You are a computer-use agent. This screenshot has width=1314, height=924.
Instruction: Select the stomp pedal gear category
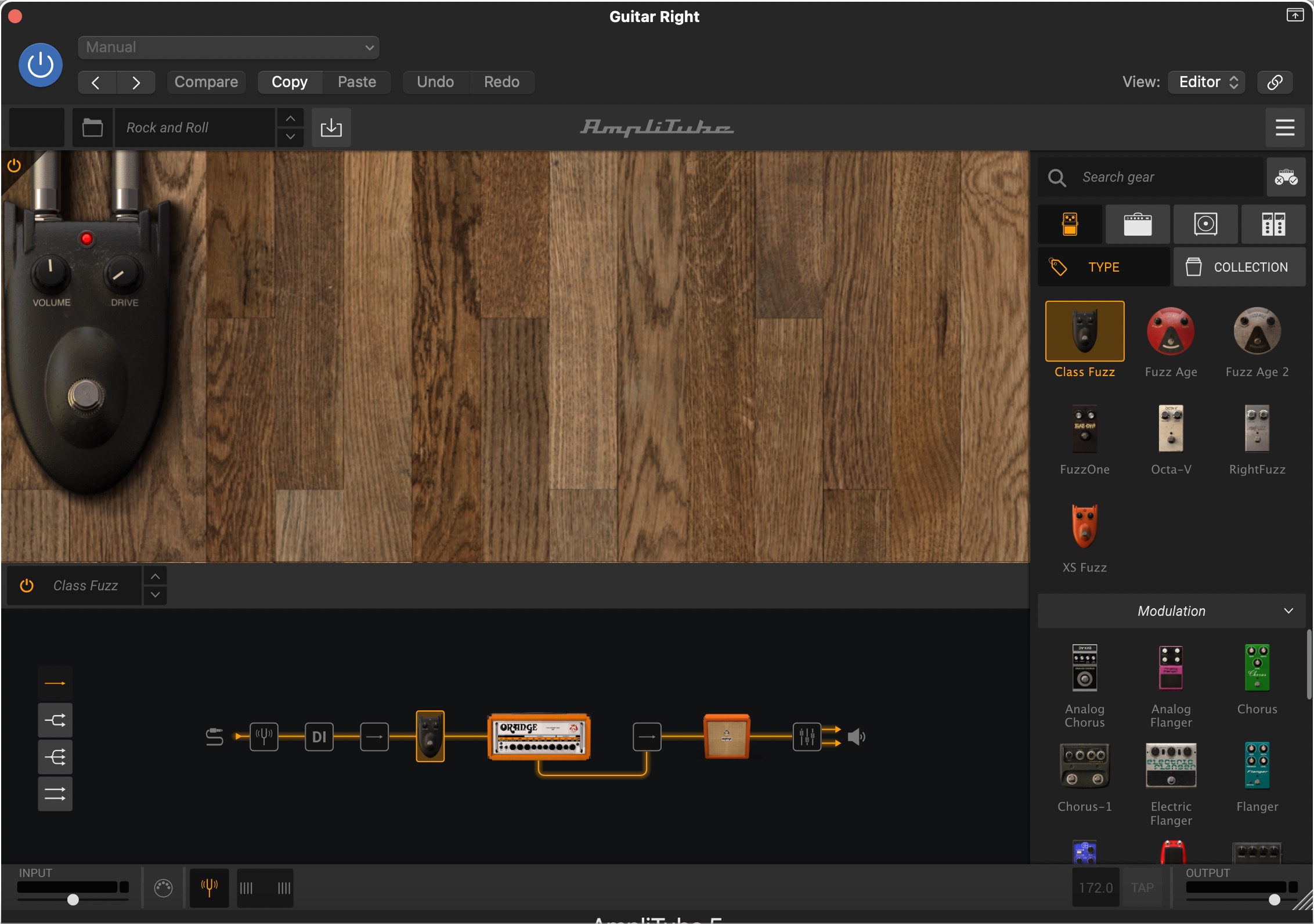1070,224
